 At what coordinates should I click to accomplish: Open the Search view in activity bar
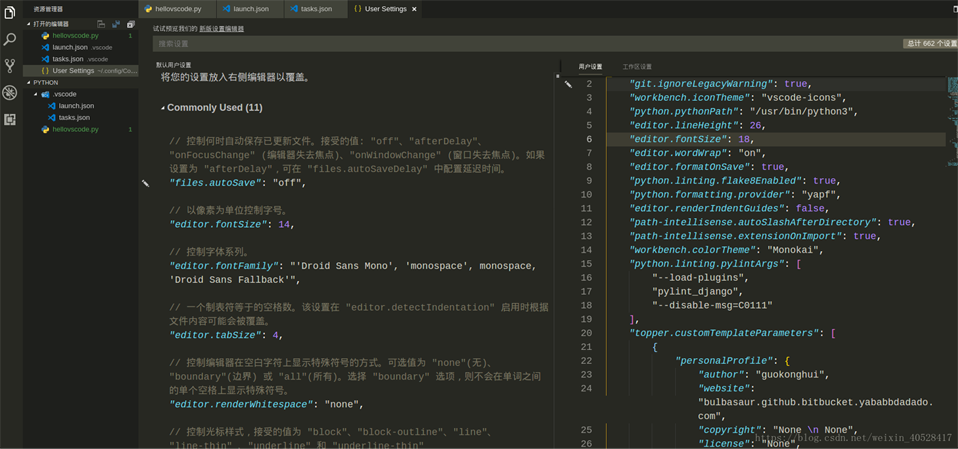coord(10,39)
